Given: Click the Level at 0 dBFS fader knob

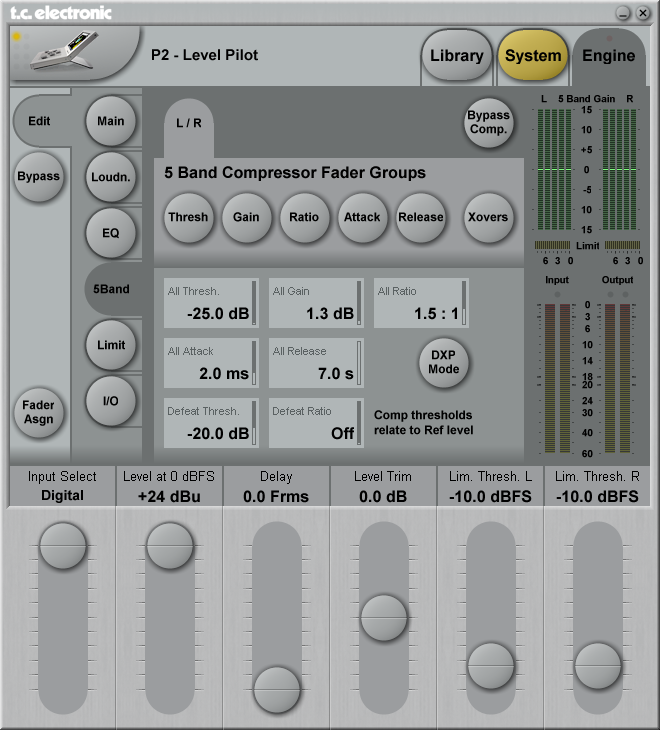Looking at the screenshot, I should pyautogui.click(x=170, y=546).
